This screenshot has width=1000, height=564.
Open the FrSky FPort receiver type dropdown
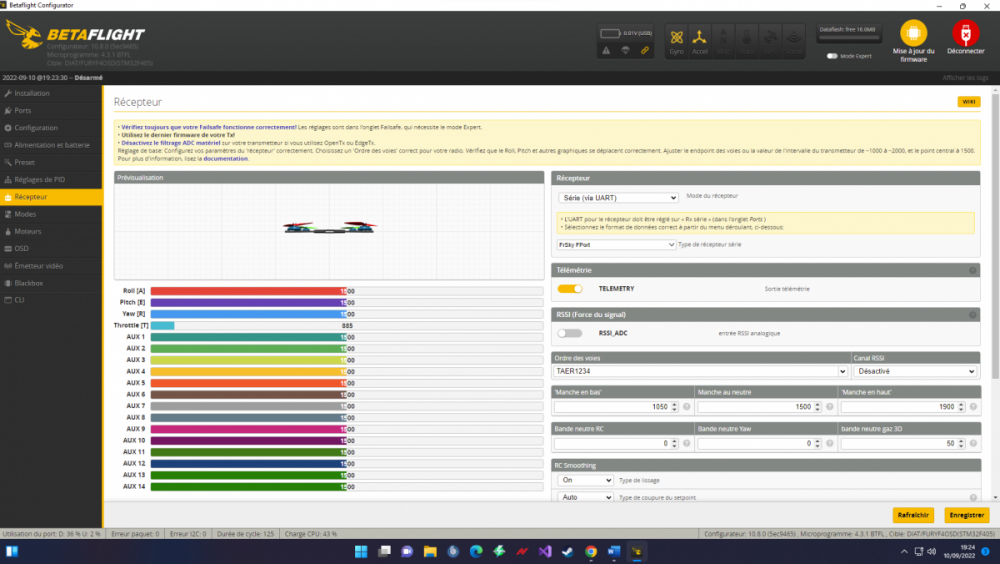[616, 244]
